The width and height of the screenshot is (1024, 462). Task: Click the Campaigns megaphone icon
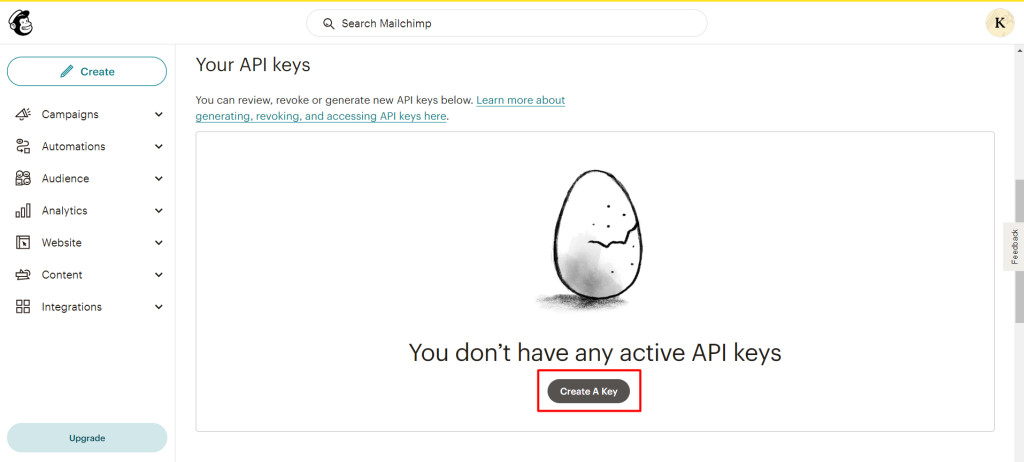23,115
